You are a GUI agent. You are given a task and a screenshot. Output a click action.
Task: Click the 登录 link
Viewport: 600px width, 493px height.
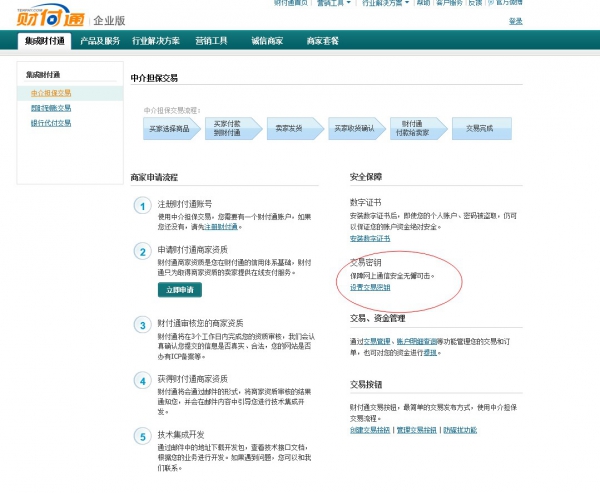[x=515, y=21]
